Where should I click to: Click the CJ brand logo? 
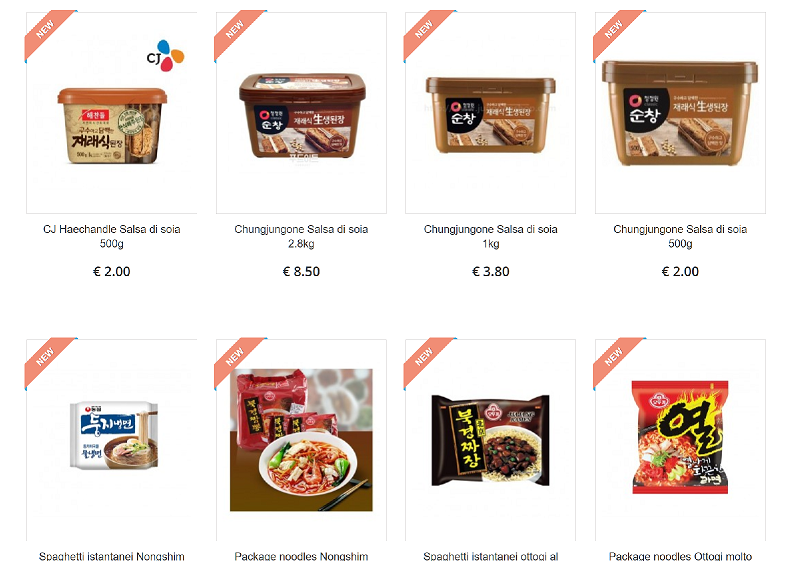165,56
